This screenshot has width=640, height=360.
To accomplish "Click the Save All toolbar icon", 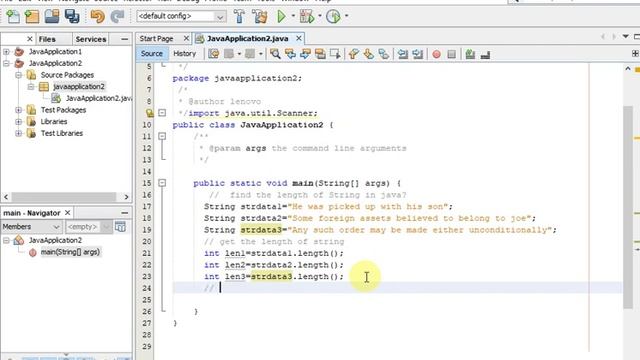I will click(72, 16).
